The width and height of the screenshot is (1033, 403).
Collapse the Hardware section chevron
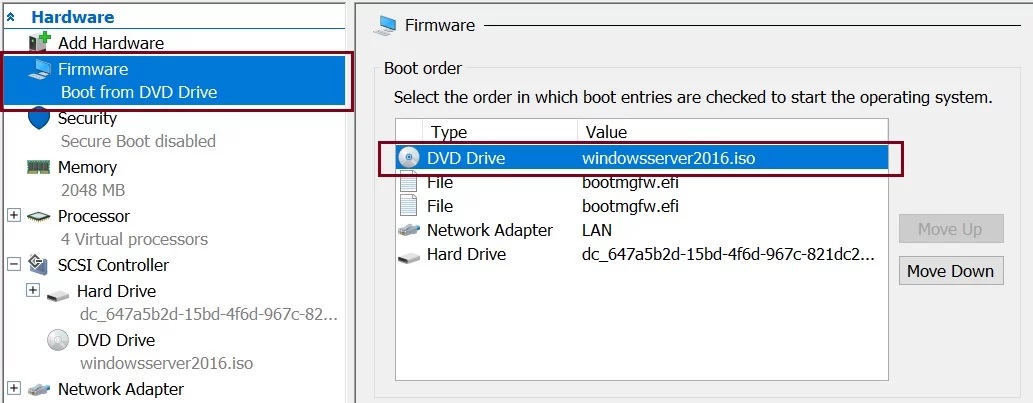click(x=11, y=17)
